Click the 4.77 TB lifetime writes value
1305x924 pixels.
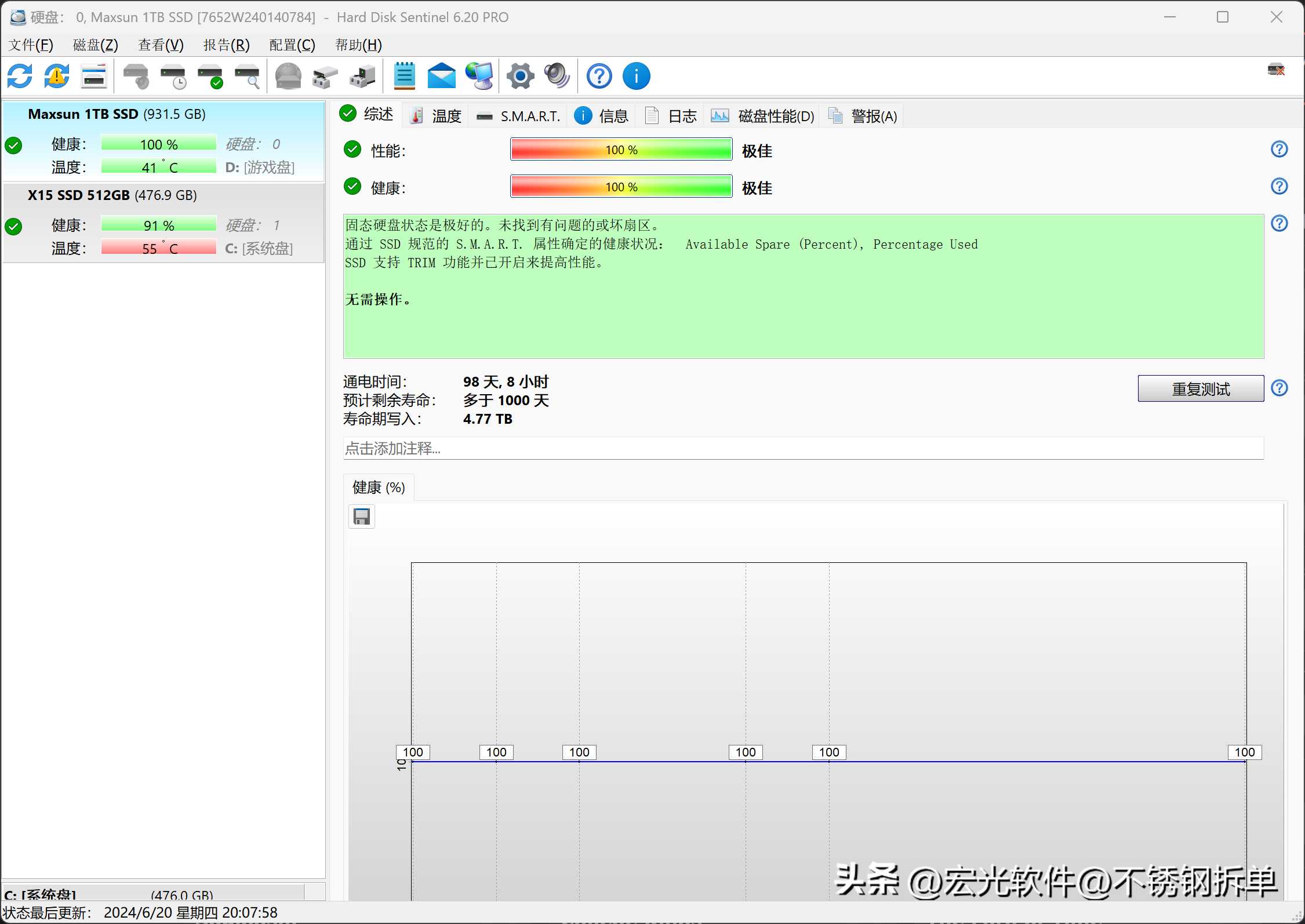[x=488, y=419]
